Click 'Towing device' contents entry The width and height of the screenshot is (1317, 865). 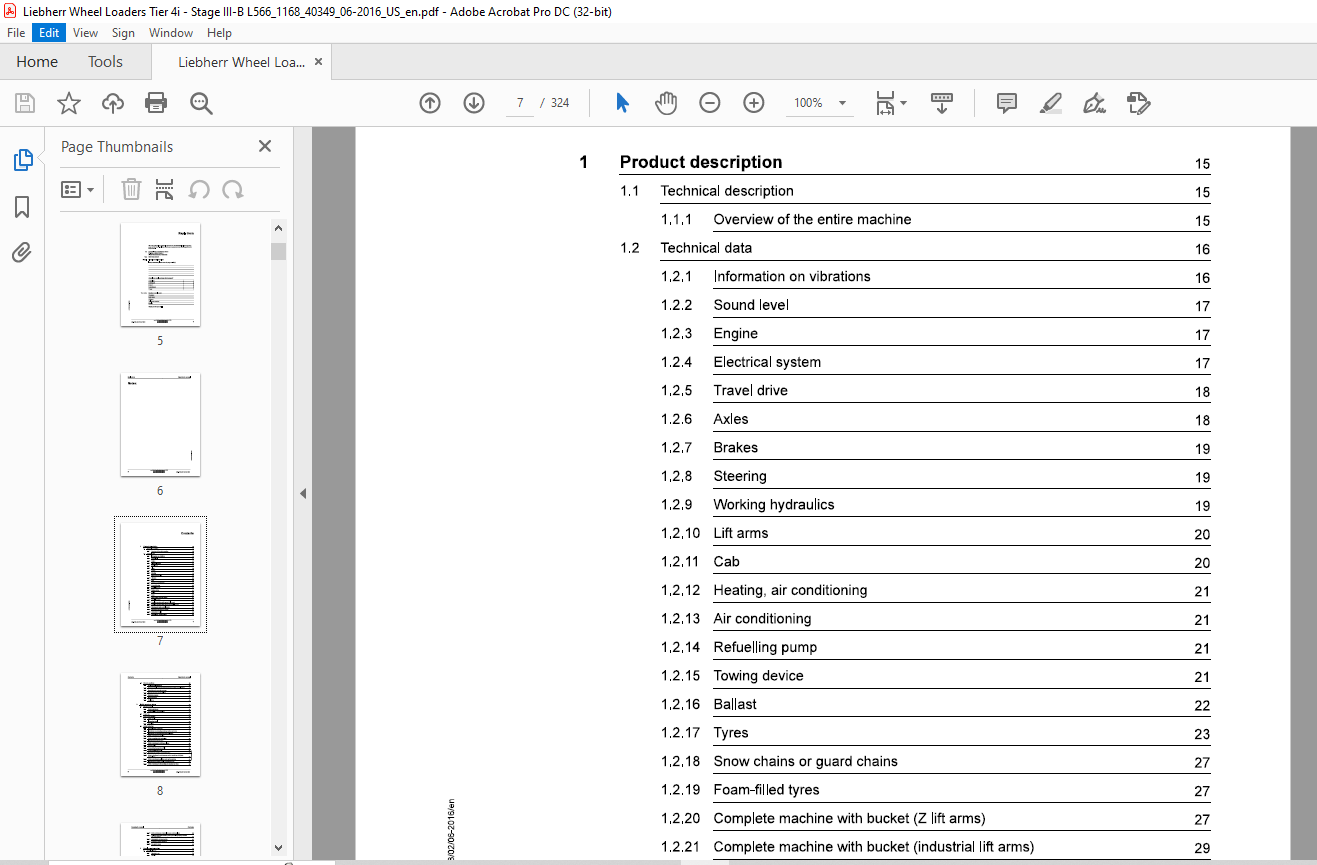pyautogui.click(x=758, y=676)
